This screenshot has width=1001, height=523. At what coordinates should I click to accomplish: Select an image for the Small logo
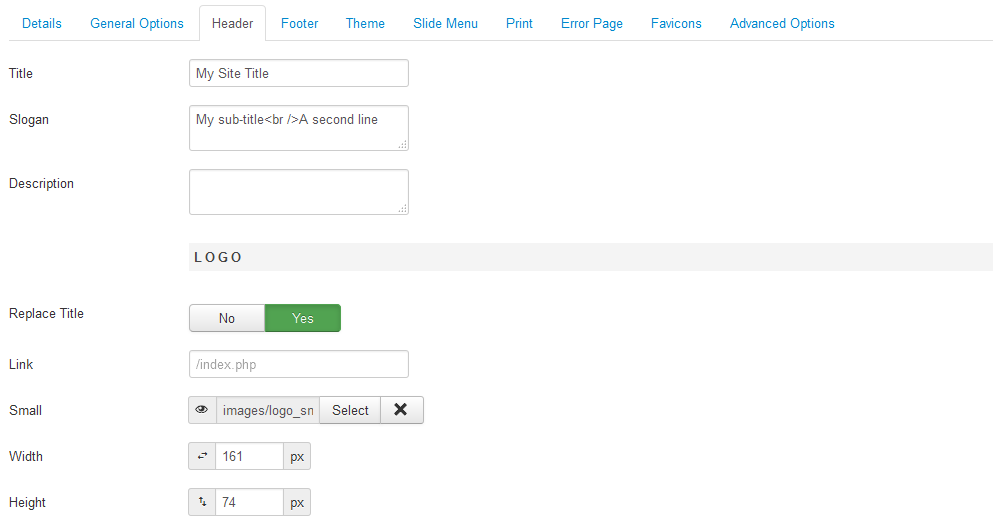click(350, 410)
